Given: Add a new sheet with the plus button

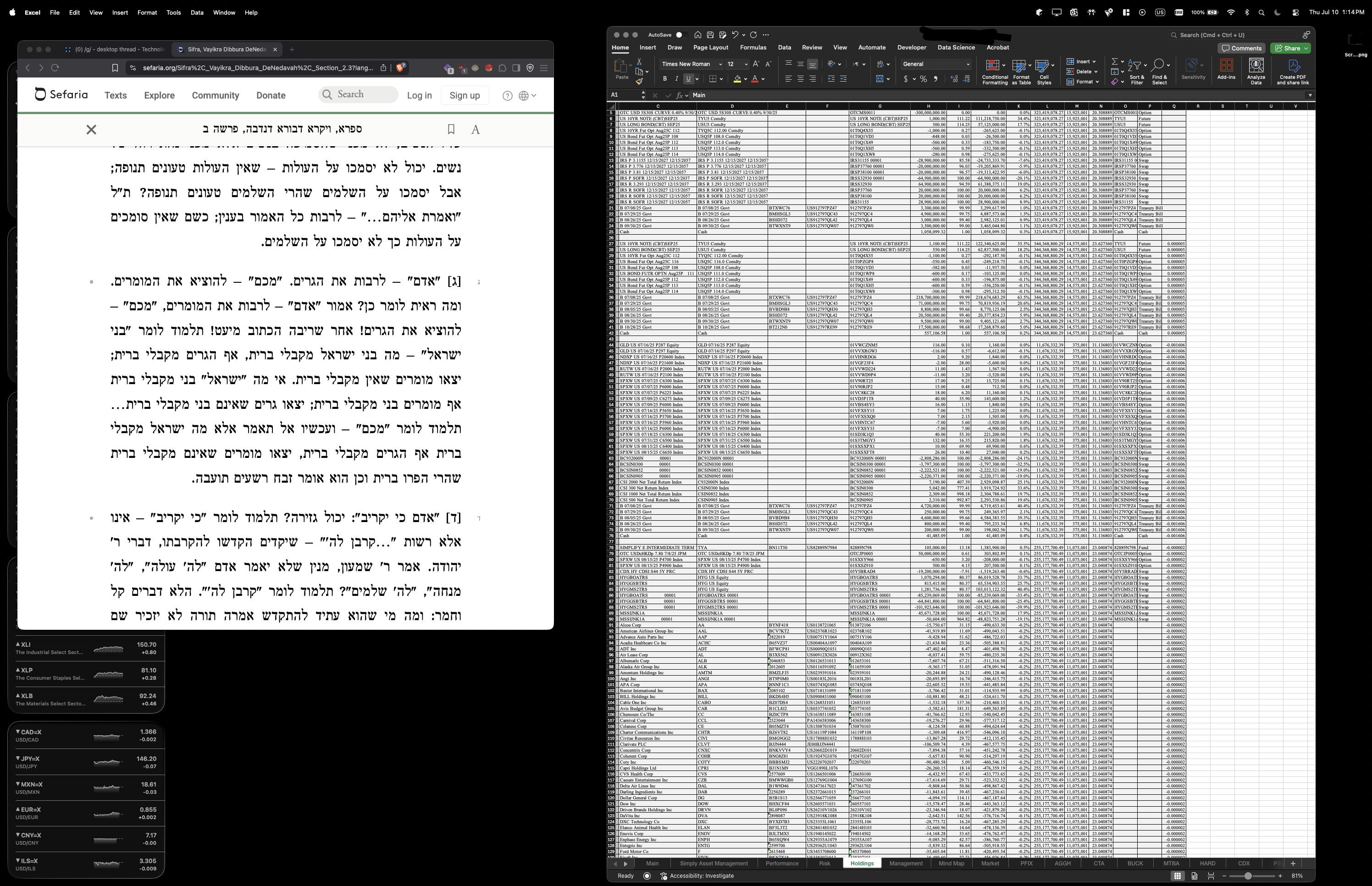Looking at the screenshot, I should click(1293, 863).
